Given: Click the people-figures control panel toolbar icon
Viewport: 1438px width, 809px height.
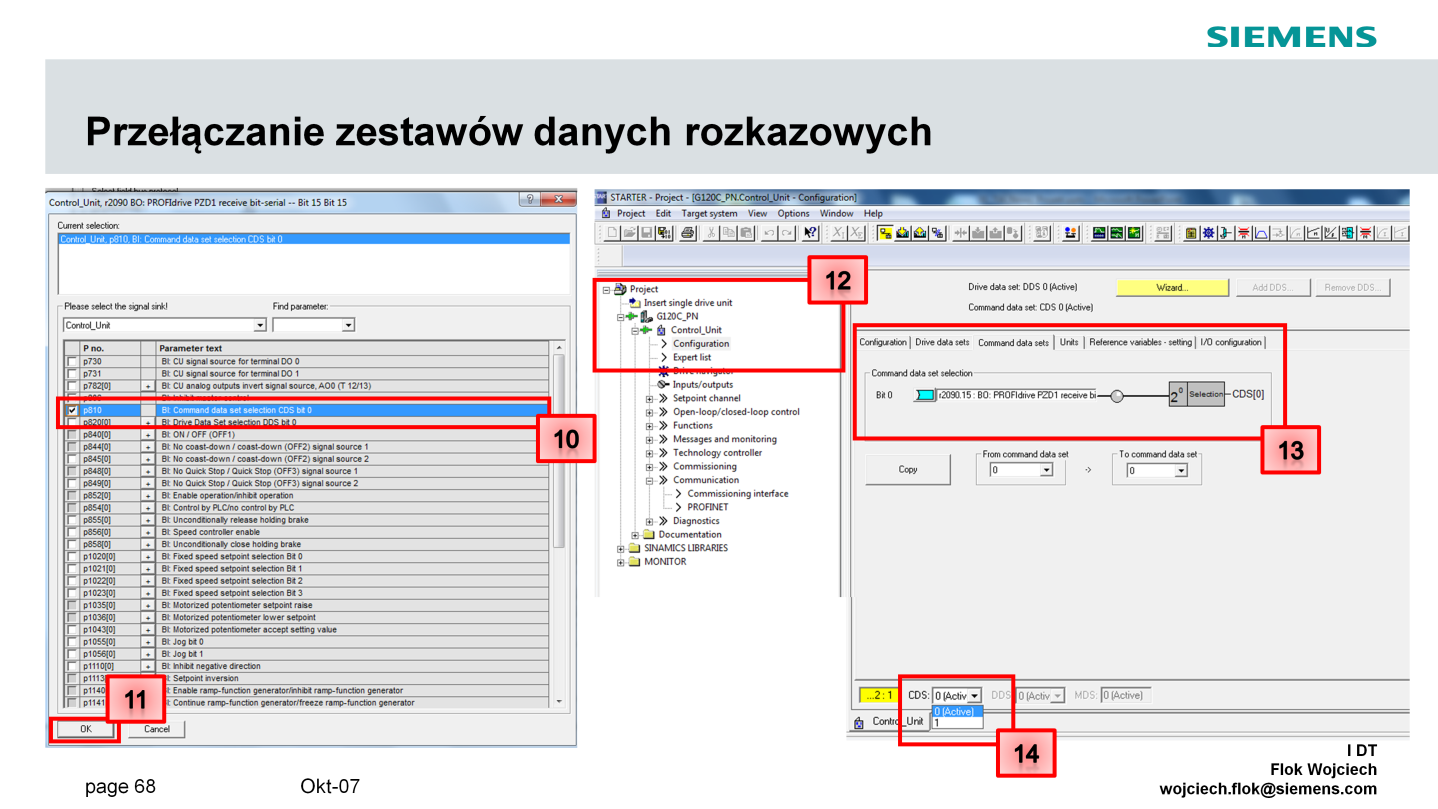Looking at the screenshot, I should (x=1069, y=233).
